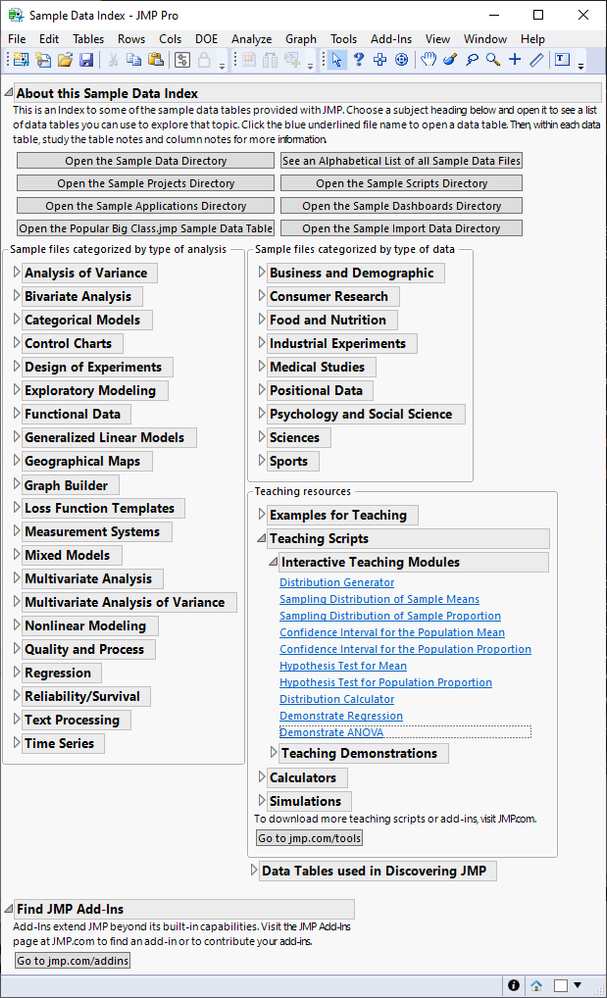The height and width of the screenshot is (998, 607).
Task: Click the JMP Home Window icon
Action: (537, 985)
